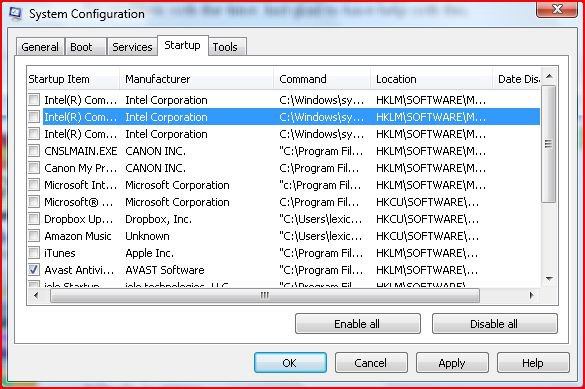This screenshot has width=585, height=389.
Task: Click the scroll up arrow of list
Action: (549, 76)
